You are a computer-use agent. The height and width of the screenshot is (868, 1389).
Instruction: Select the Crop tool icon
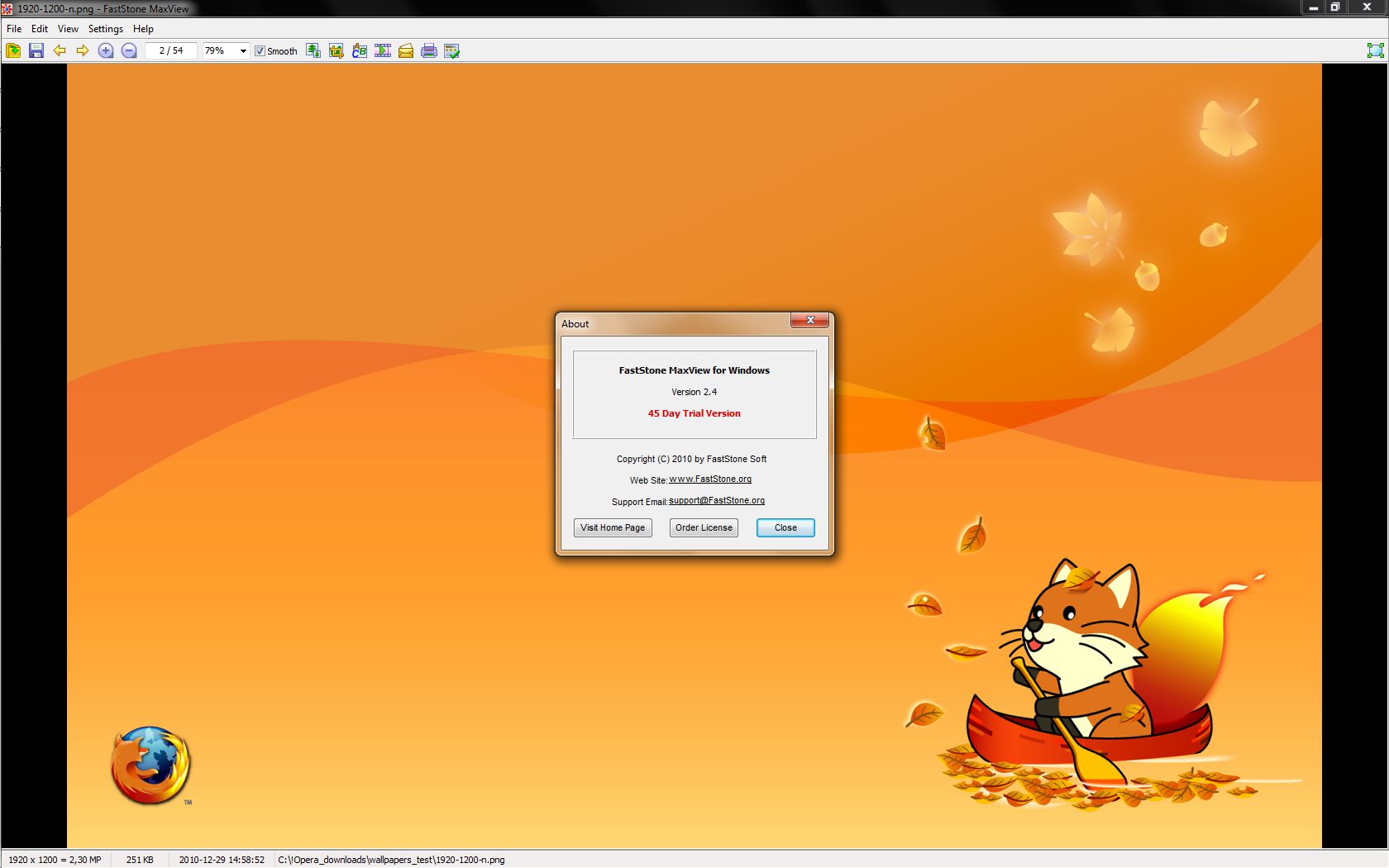point(337,51)
